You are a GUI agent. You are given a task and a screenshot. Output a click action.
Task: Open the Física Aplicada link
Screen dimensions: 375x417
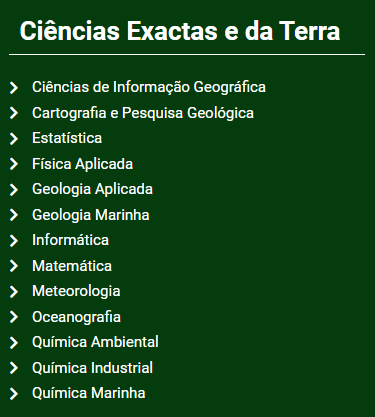82,164
